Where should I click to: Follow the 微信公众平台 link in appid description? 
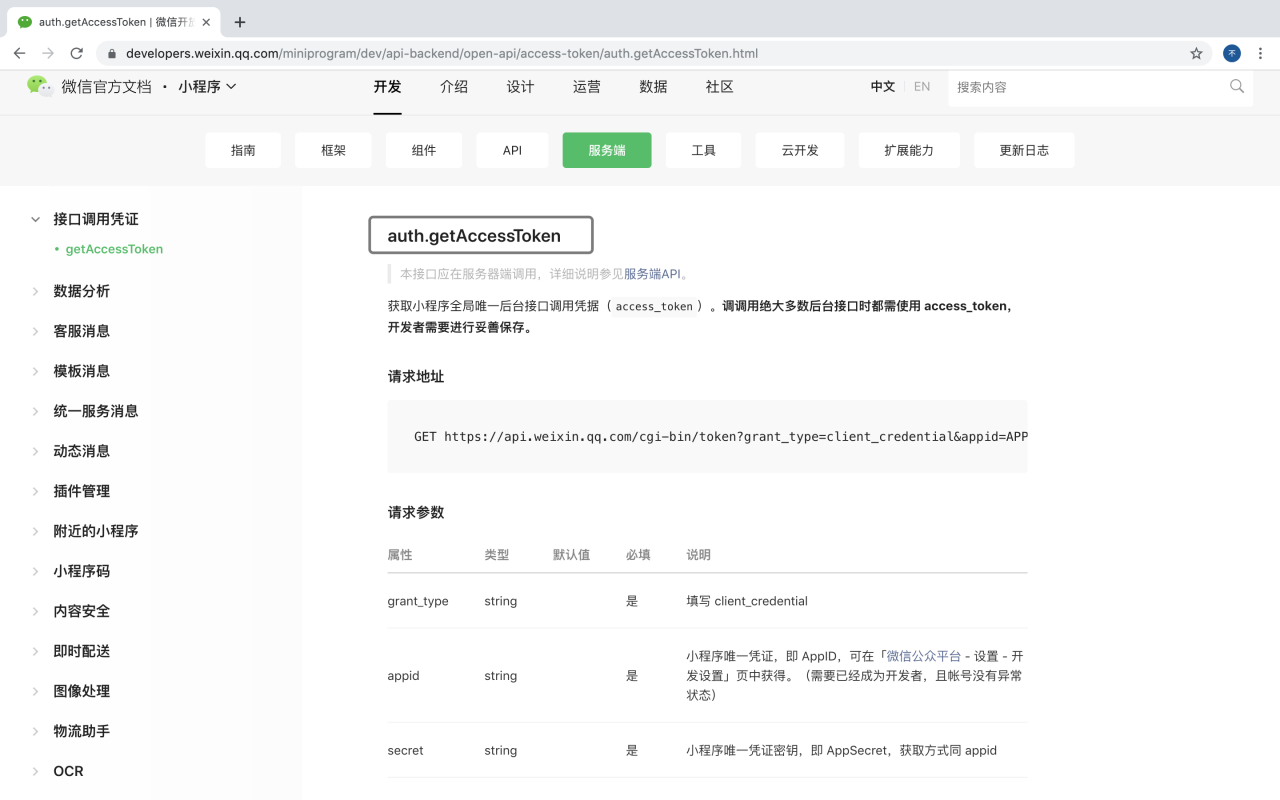coord(921,656)
